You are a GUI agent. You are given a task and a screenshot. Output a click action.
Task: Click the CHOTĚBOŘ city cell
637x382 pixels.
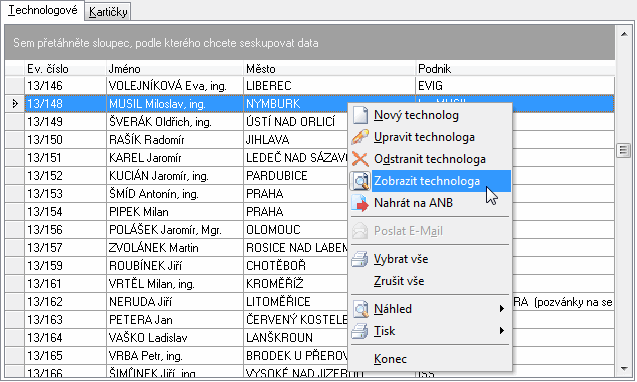296,265
